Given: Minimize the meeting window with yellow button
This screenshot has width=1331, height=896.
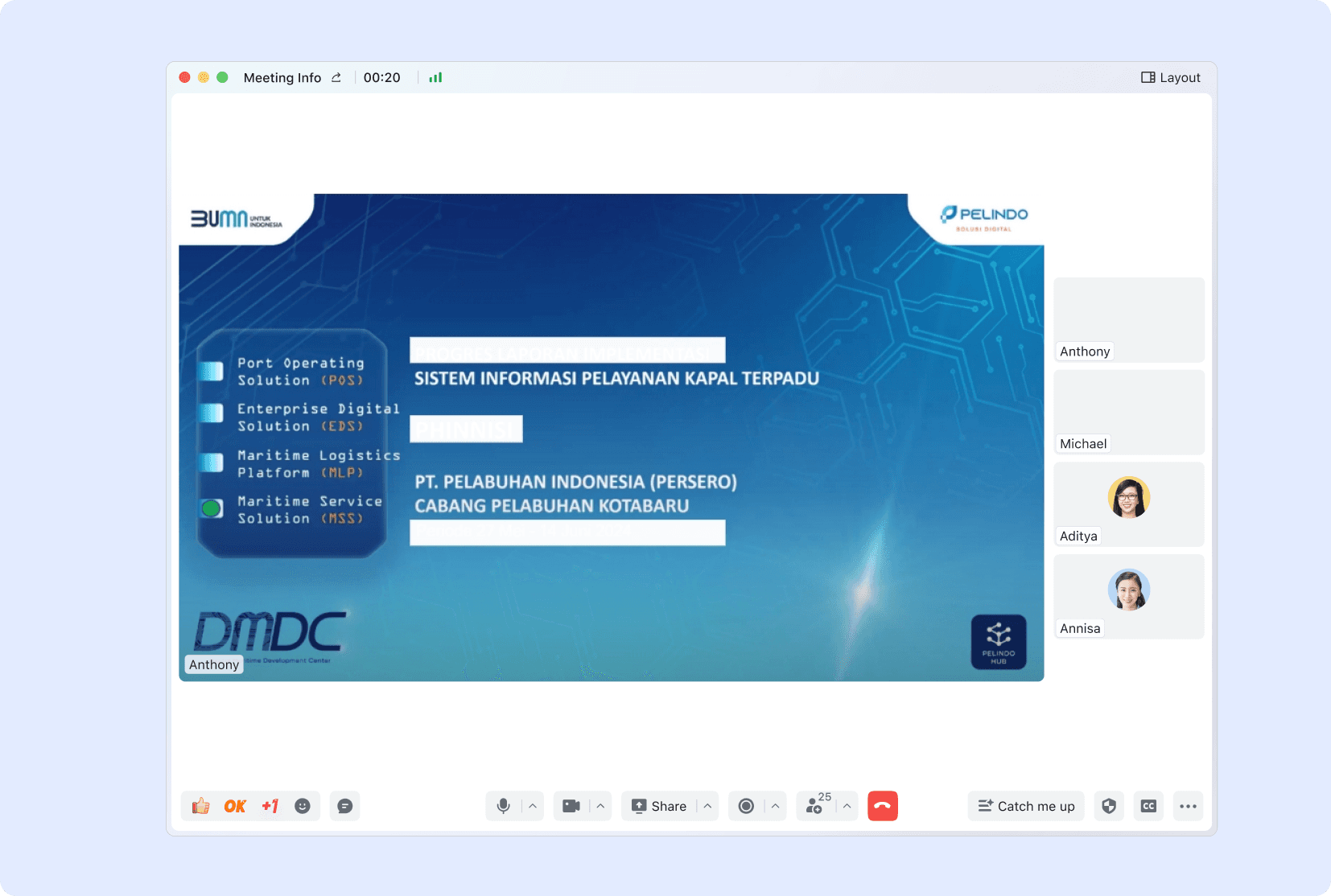Looking at the screenshot, I should (204, 77).
